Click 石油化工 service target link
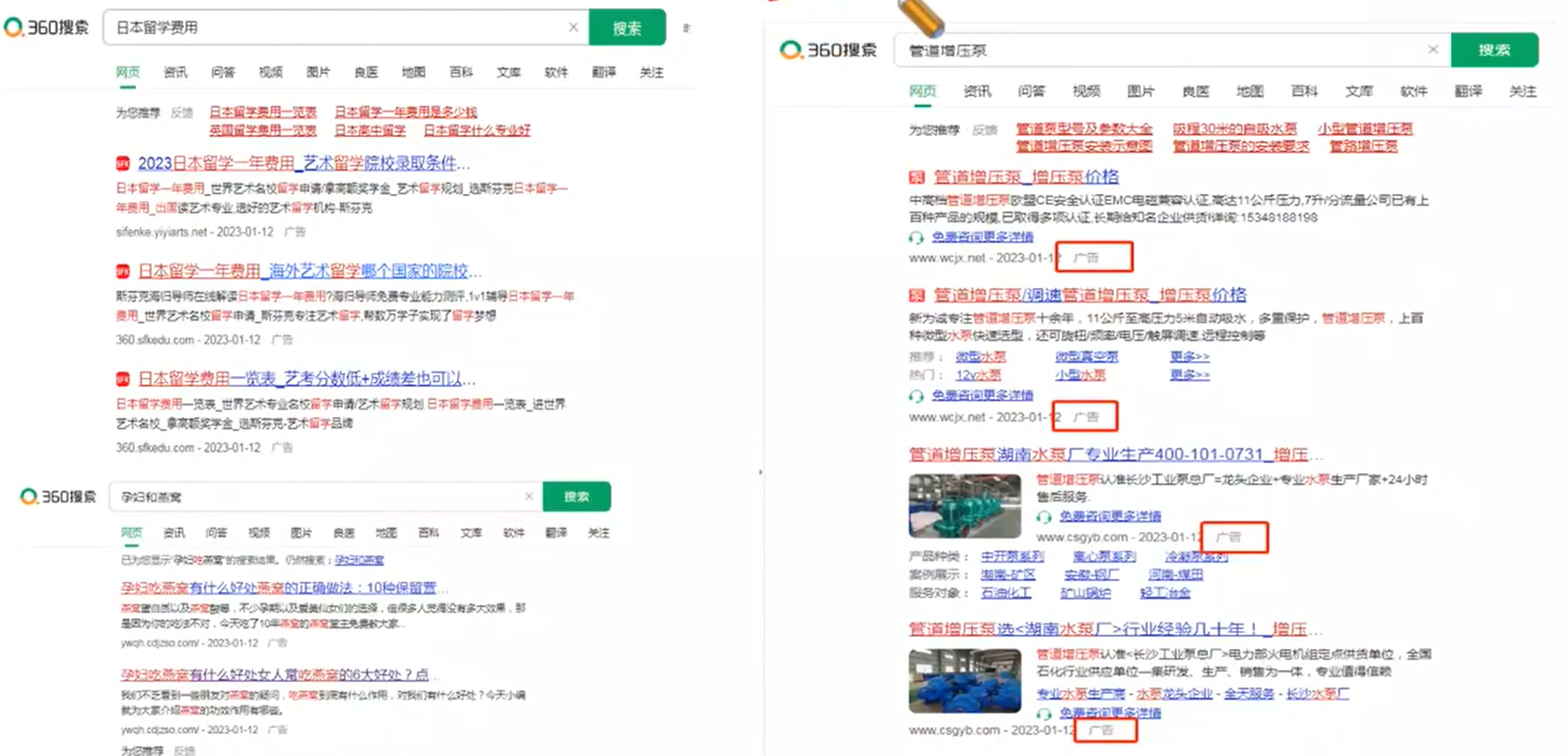 [1006, 592]
